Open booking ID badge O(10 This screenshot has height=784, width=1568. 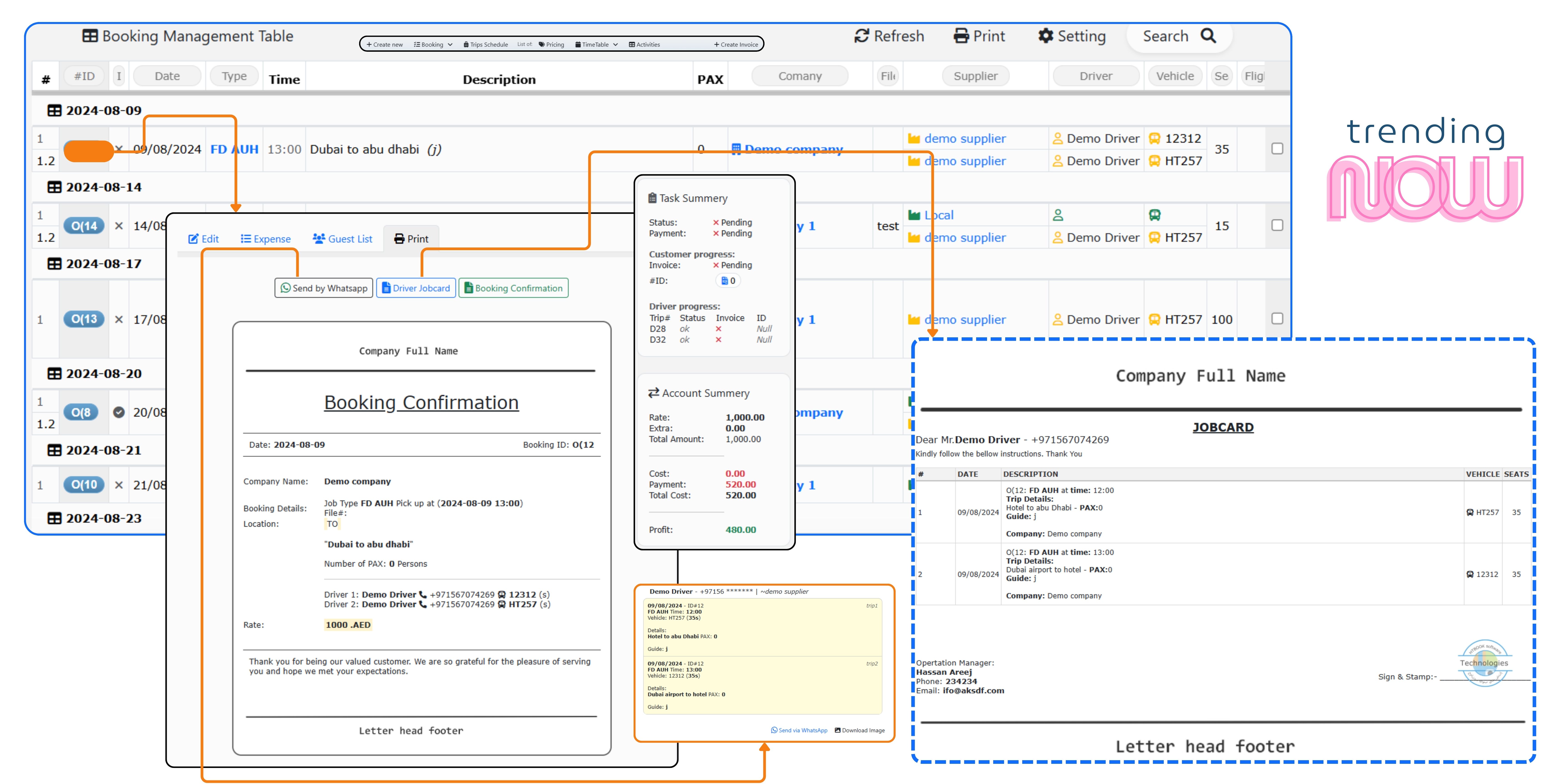84,485
